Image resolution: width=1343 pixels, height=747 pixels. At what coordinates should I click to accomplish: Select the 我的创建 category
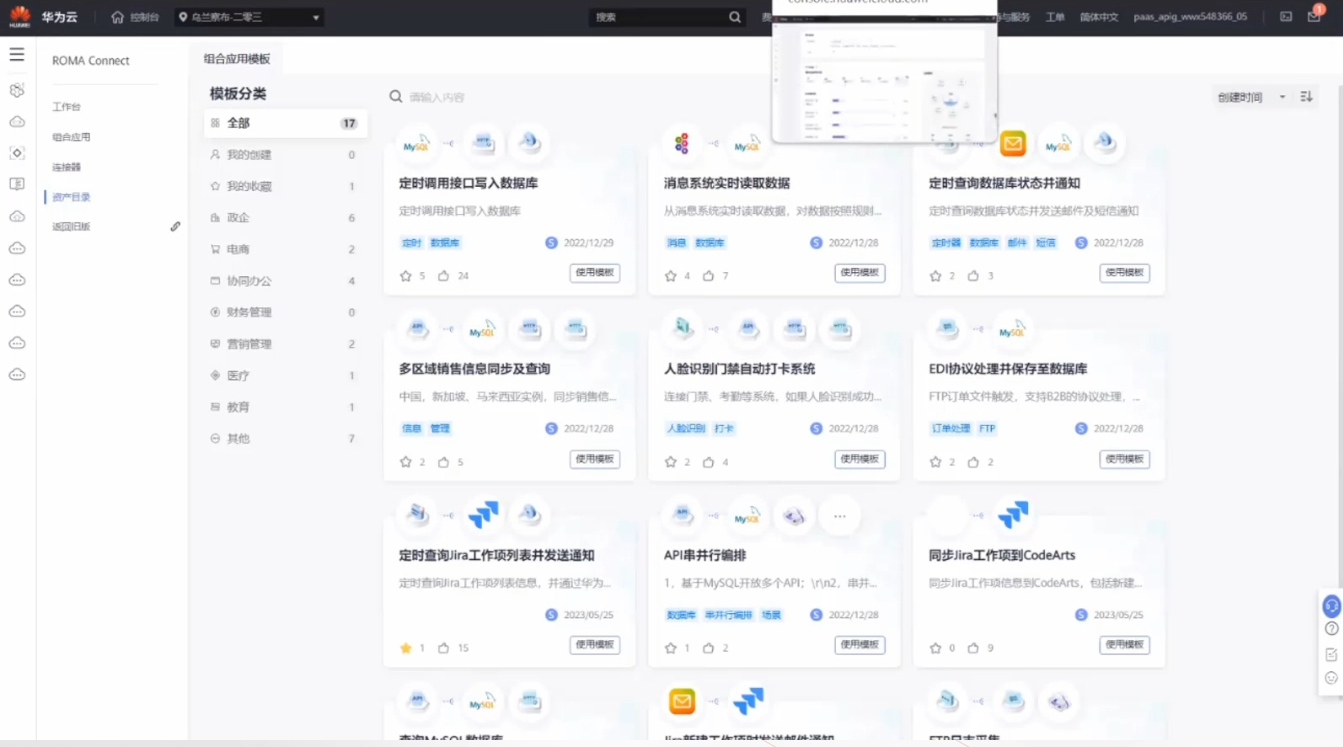click(285, 155)
